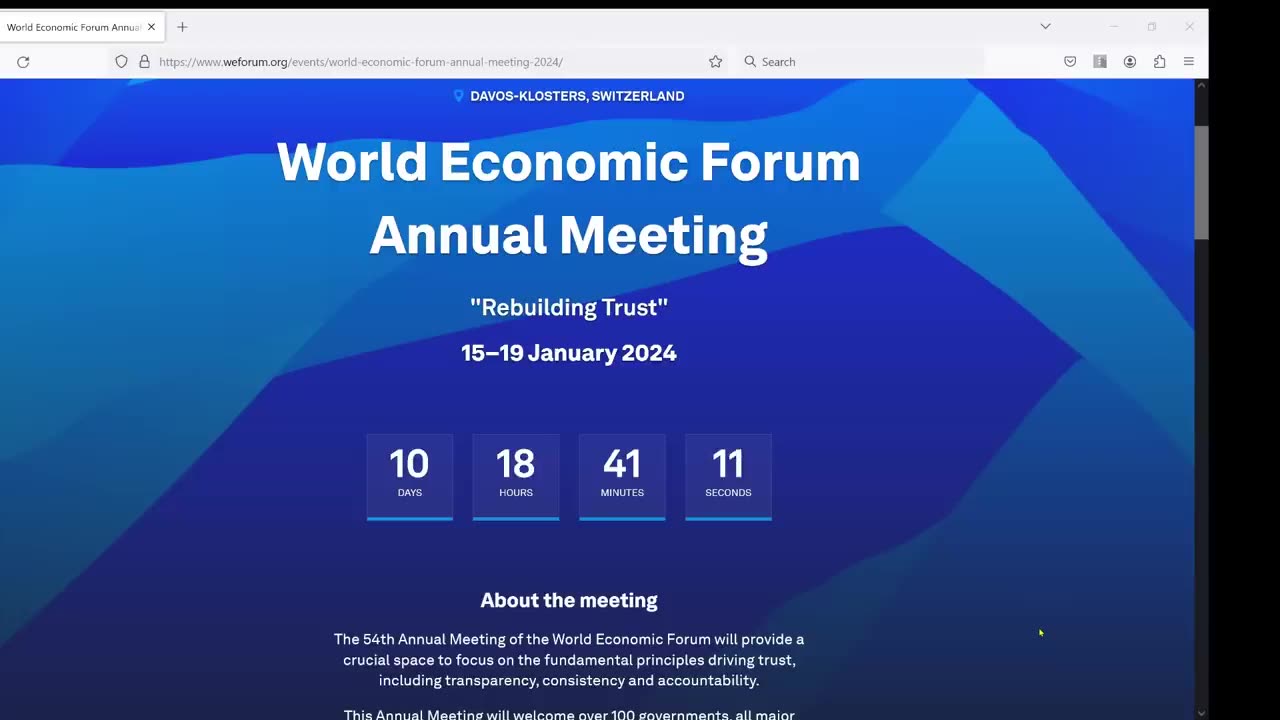
Task: Open the Firefox account icon
Action: 1130,62
